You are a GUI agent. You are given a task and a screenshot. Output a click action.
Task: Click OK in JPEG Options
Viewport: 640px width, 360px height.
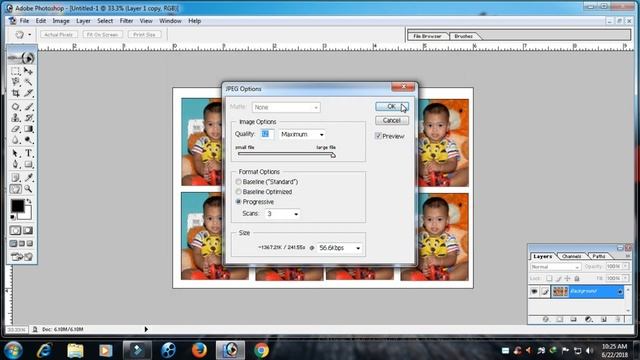coord(391,107)
